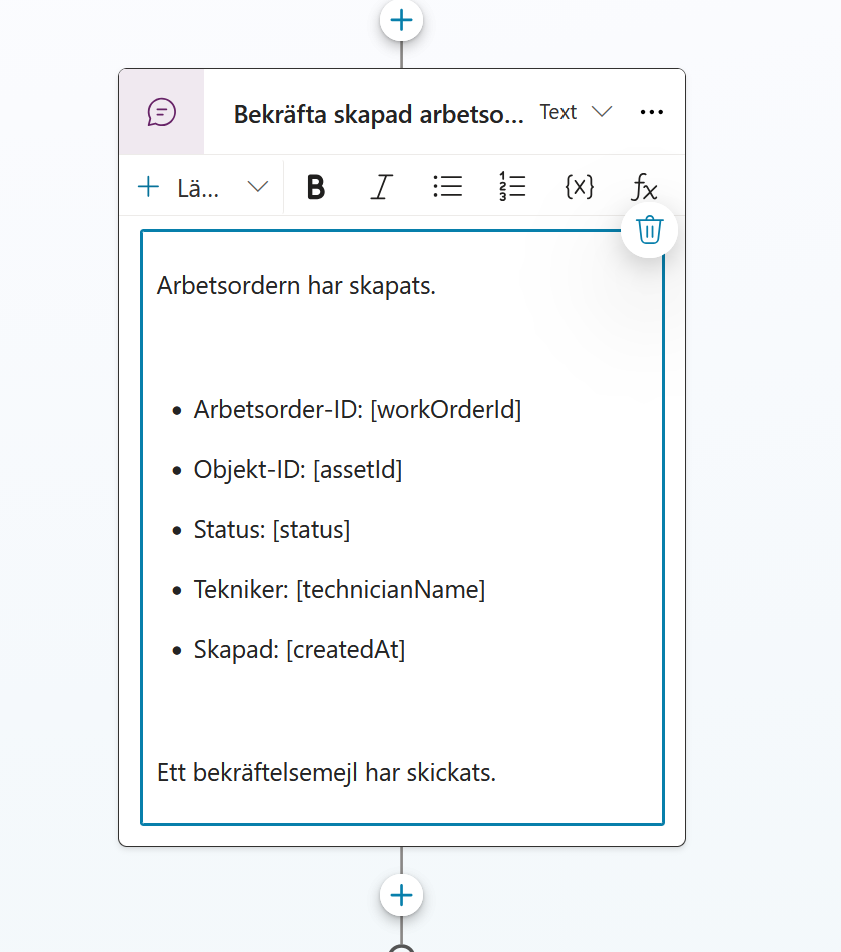
Task: Open the node's three-dot more options menu
Action: click(652, 112)
